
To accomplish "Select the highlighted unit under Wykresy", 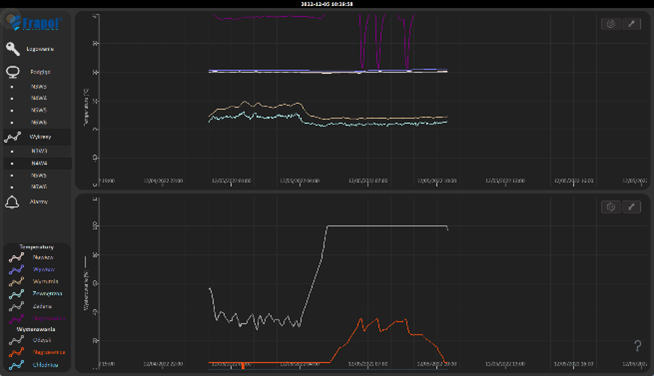I will tap(38, 163).
